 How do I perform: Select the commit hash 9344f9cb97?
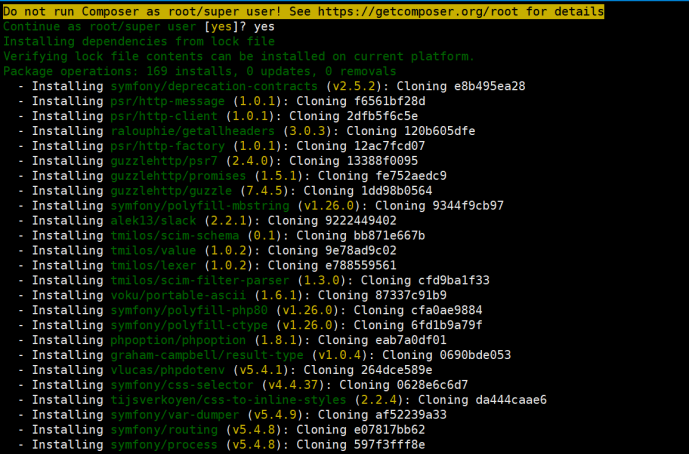(x=468, y=206)
